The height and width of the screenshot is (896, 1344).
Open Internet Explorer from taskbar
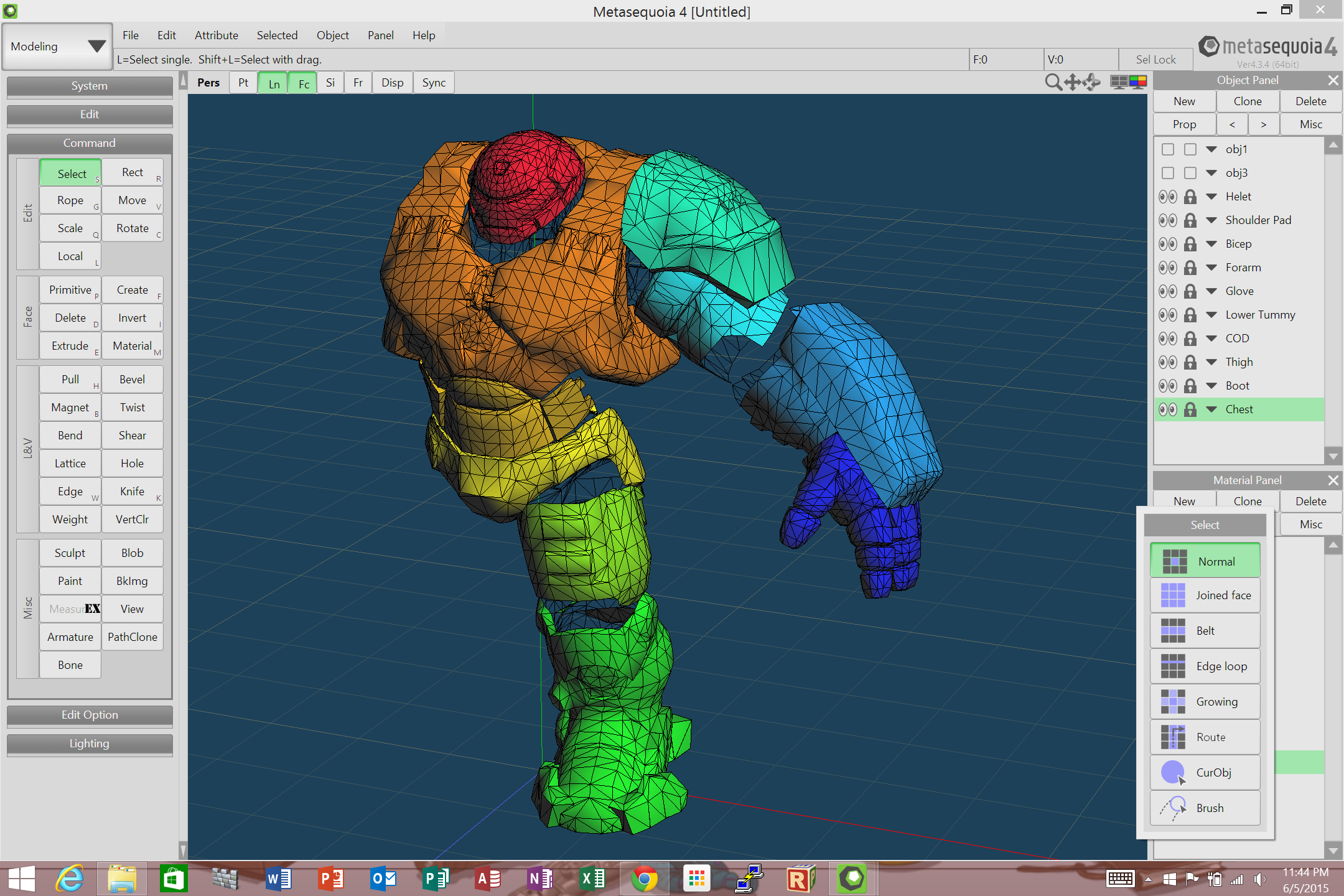[70, 879]
